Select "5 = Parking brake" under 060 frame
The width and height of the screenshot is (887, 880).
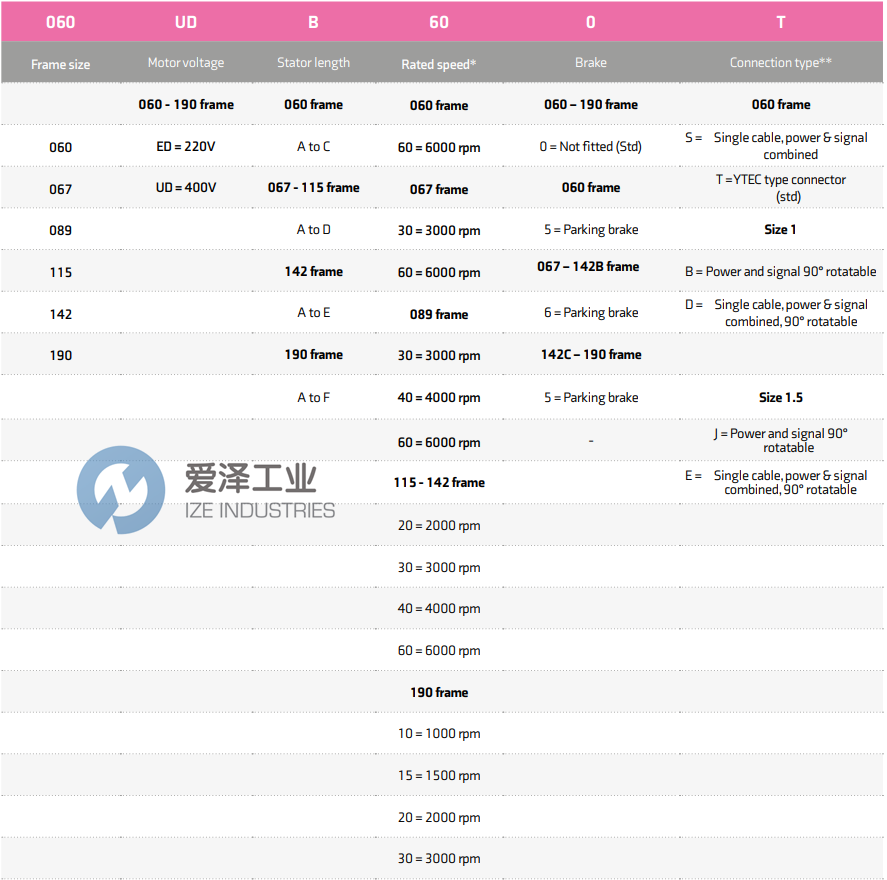tap(590, 229)
